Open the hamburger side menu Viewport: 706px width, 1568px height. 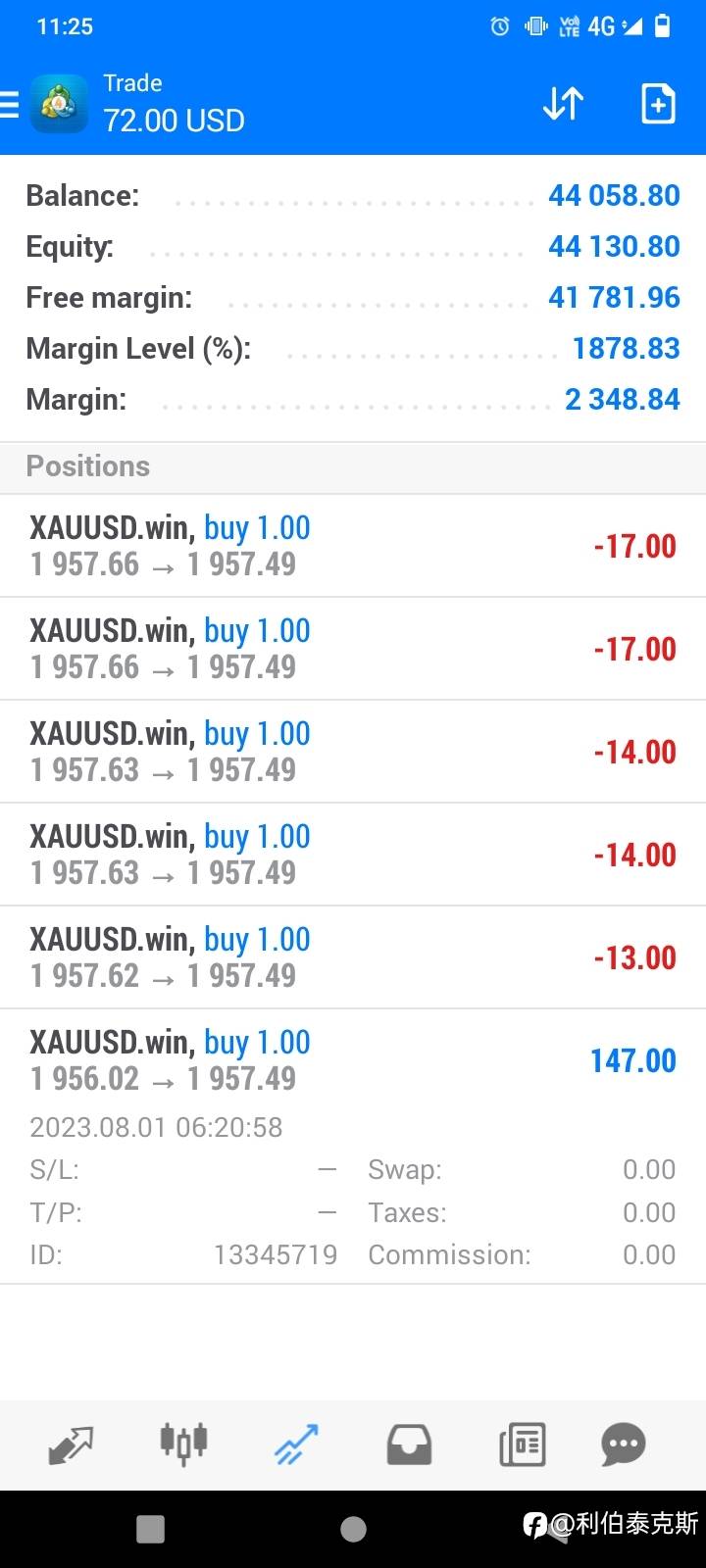coord(10,104)
